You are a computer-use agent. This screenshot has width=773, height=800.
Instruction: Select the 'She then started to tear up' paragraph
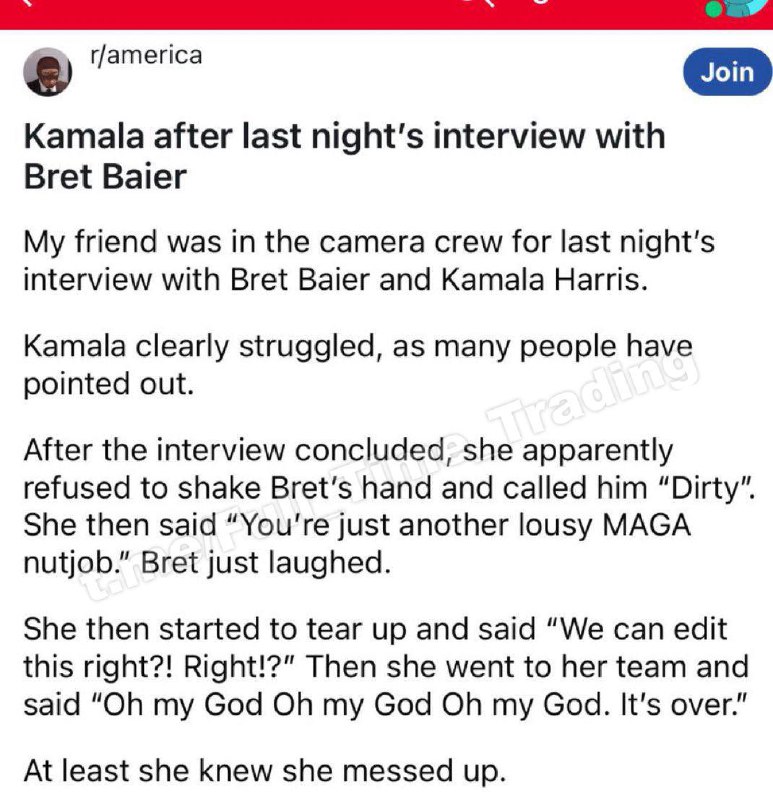386,667
